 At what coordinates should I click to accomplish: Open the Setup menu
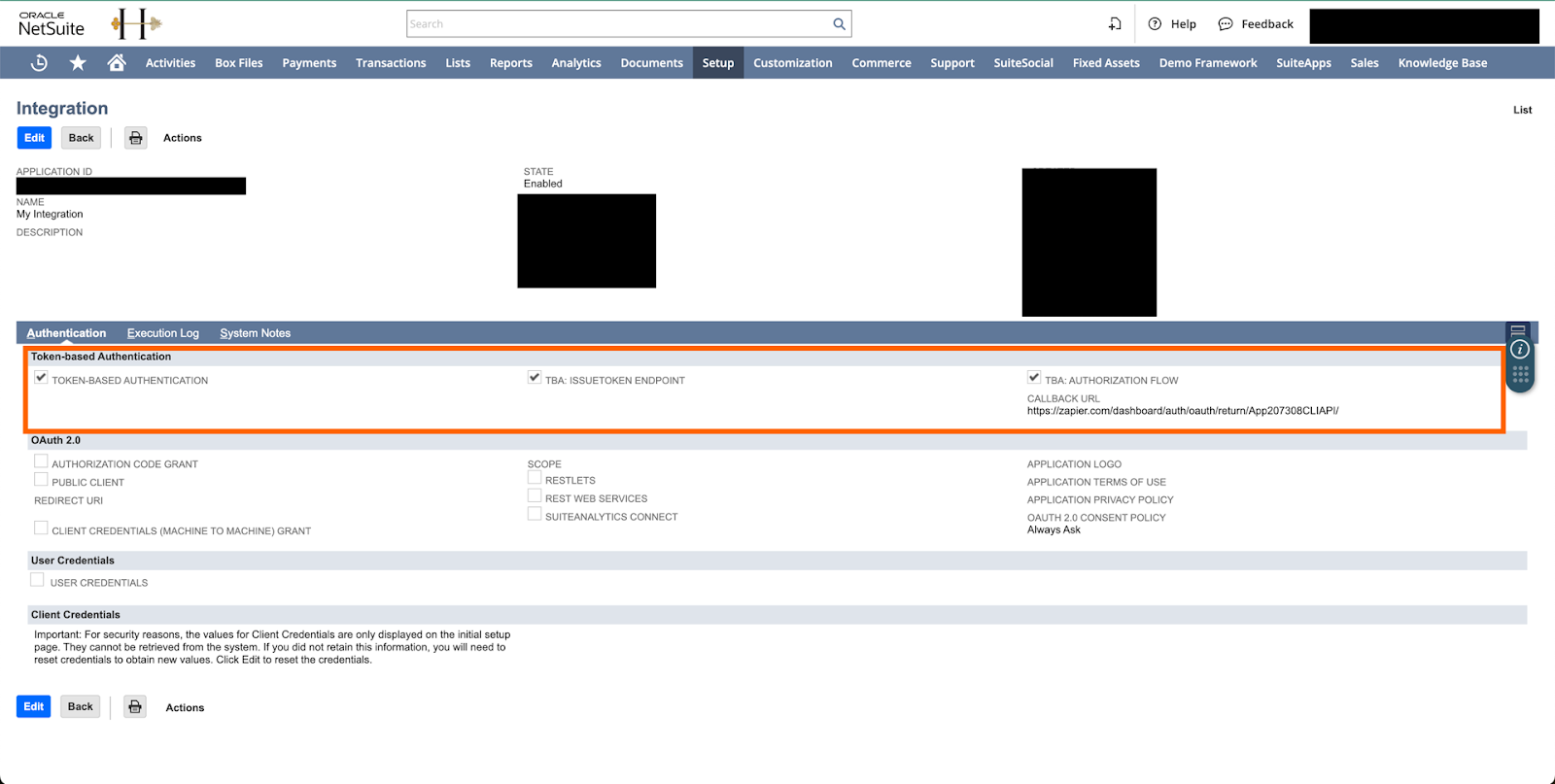(x=718, y=63)
